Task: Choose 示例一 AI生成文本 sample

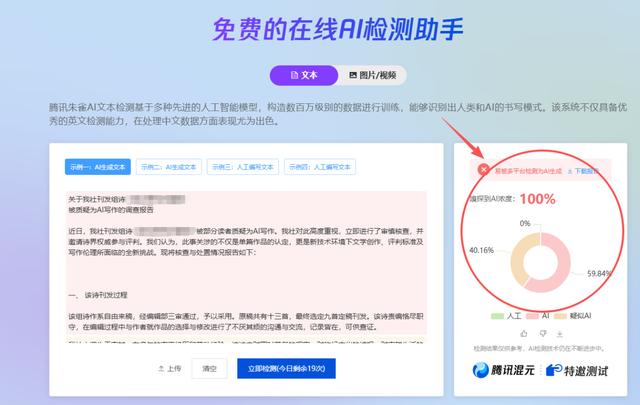Action: click(x=98, y=167)
